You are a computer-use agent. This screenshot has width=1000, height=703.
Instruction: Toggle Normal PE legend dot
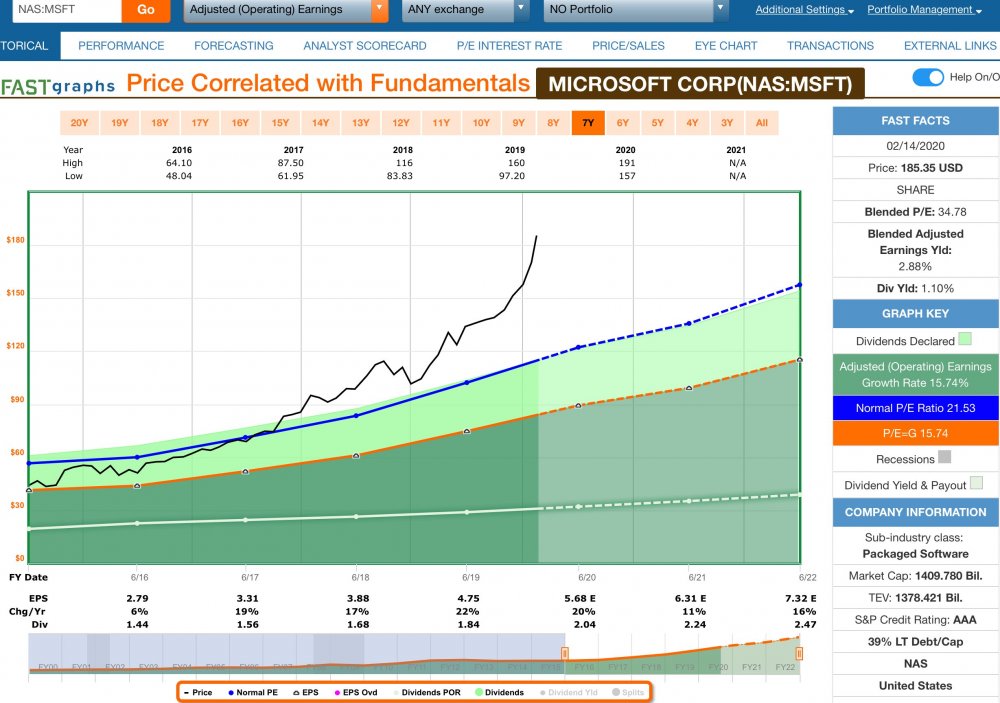click(x=231, y=692)
